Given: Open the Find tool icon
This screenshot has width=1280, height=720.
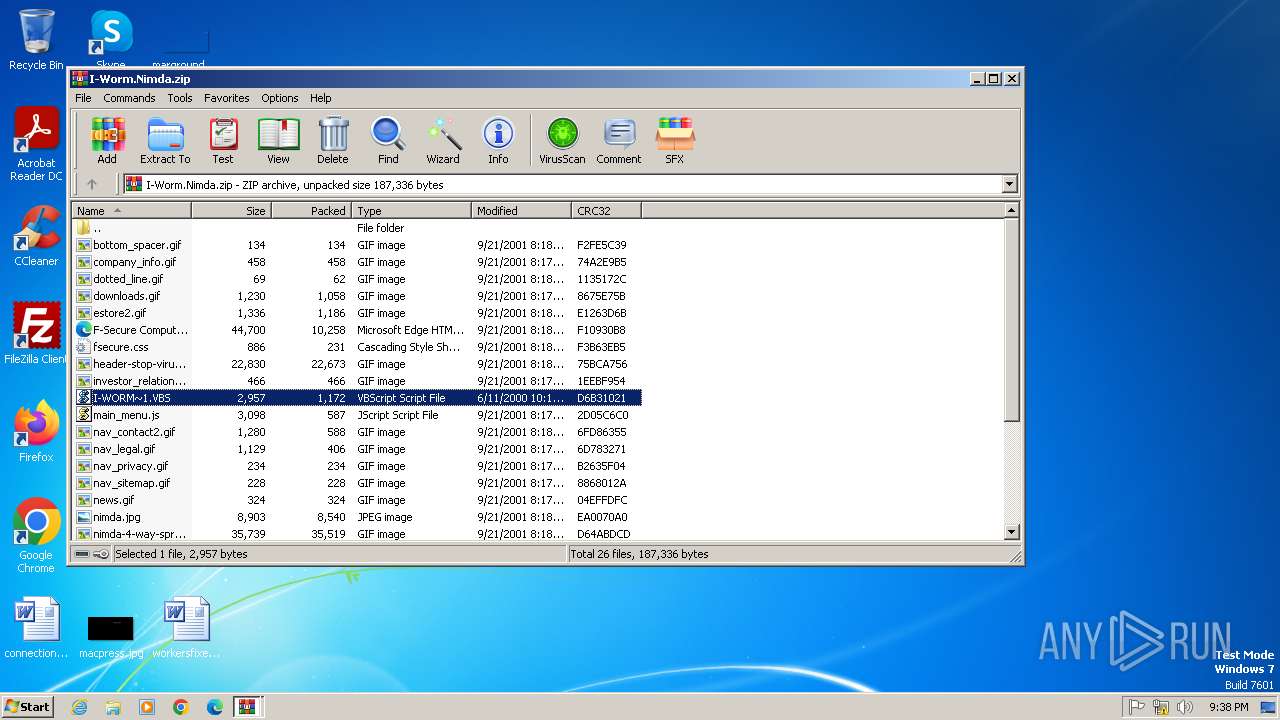Looking at the screenshot, I should click(x=388, y=140).
